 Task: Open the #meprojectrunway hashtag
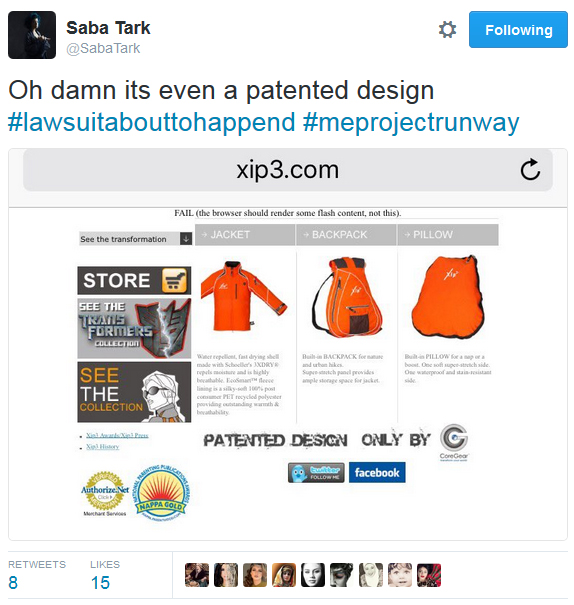tap(411, 122)
